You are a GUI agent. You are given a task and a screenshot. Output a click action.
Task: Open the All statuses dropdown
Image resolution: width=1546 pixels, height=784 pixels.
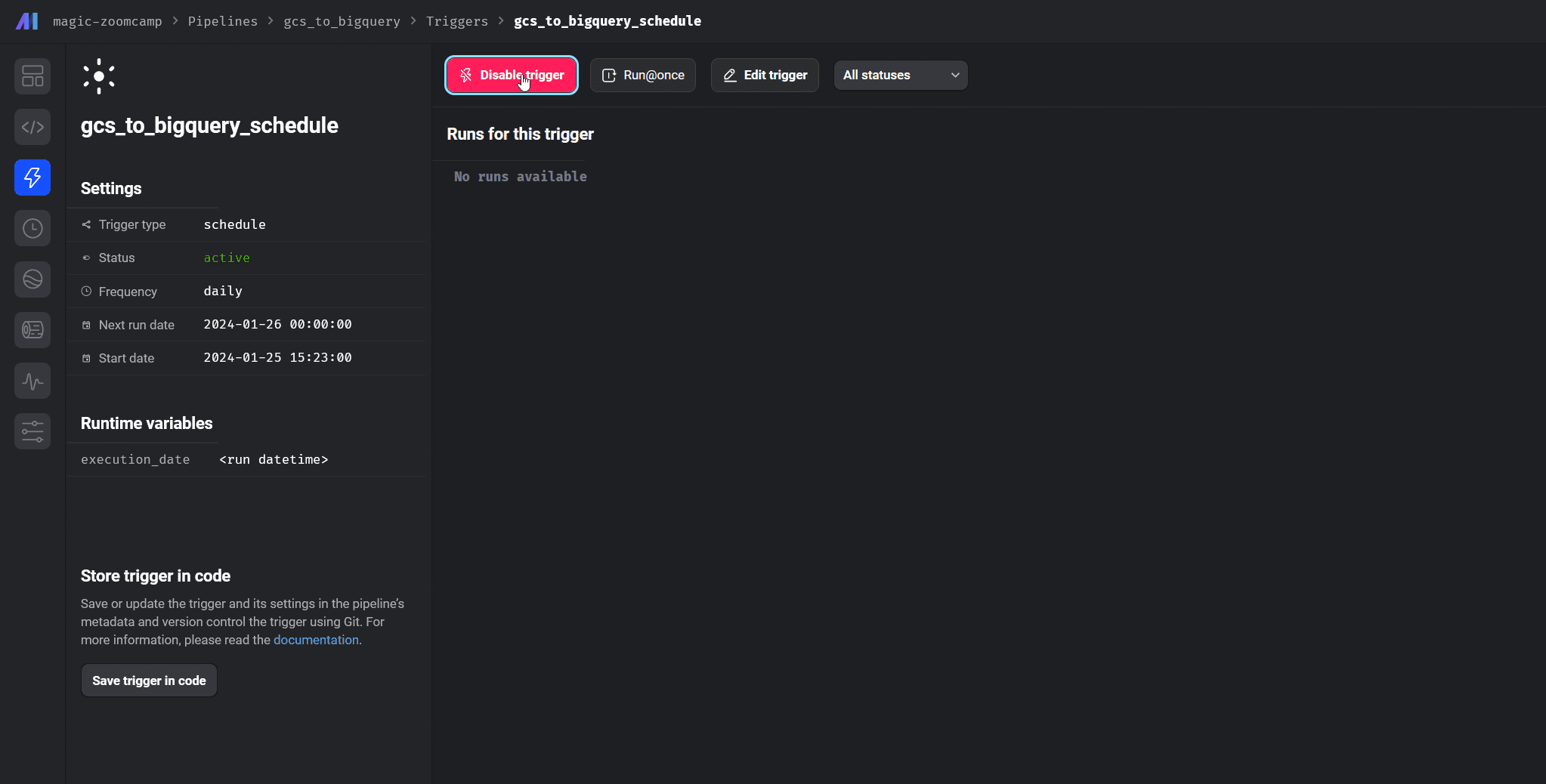[901, 75]
